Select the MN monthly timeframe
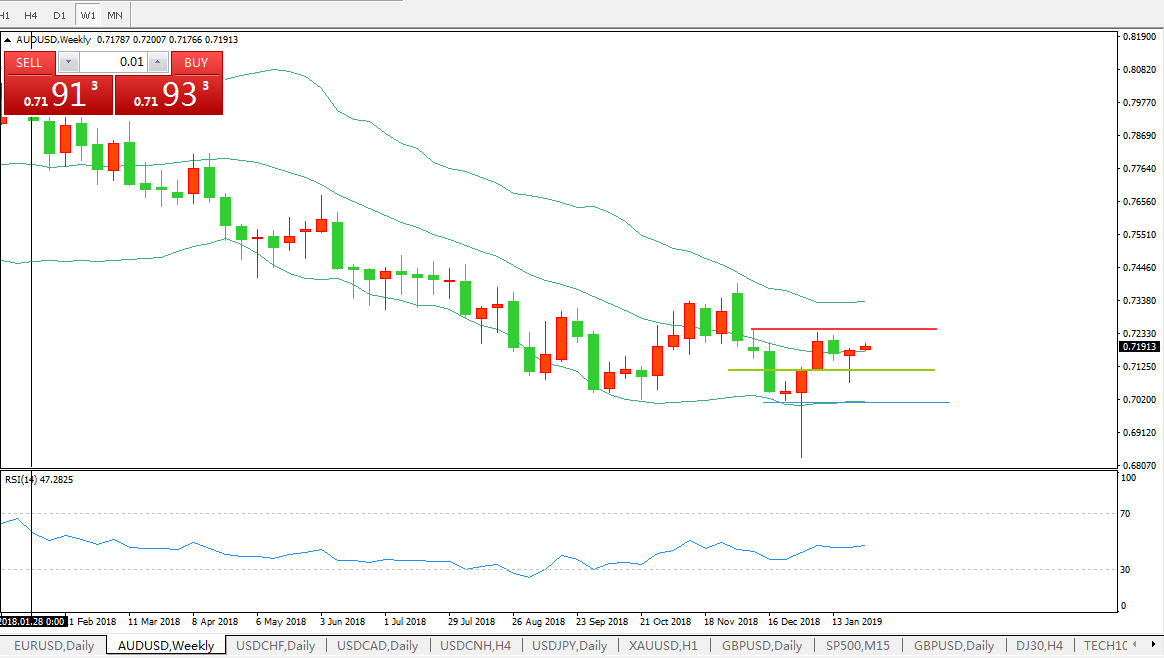The height and width of the screenshot is (658, 1164). [116, 15]
